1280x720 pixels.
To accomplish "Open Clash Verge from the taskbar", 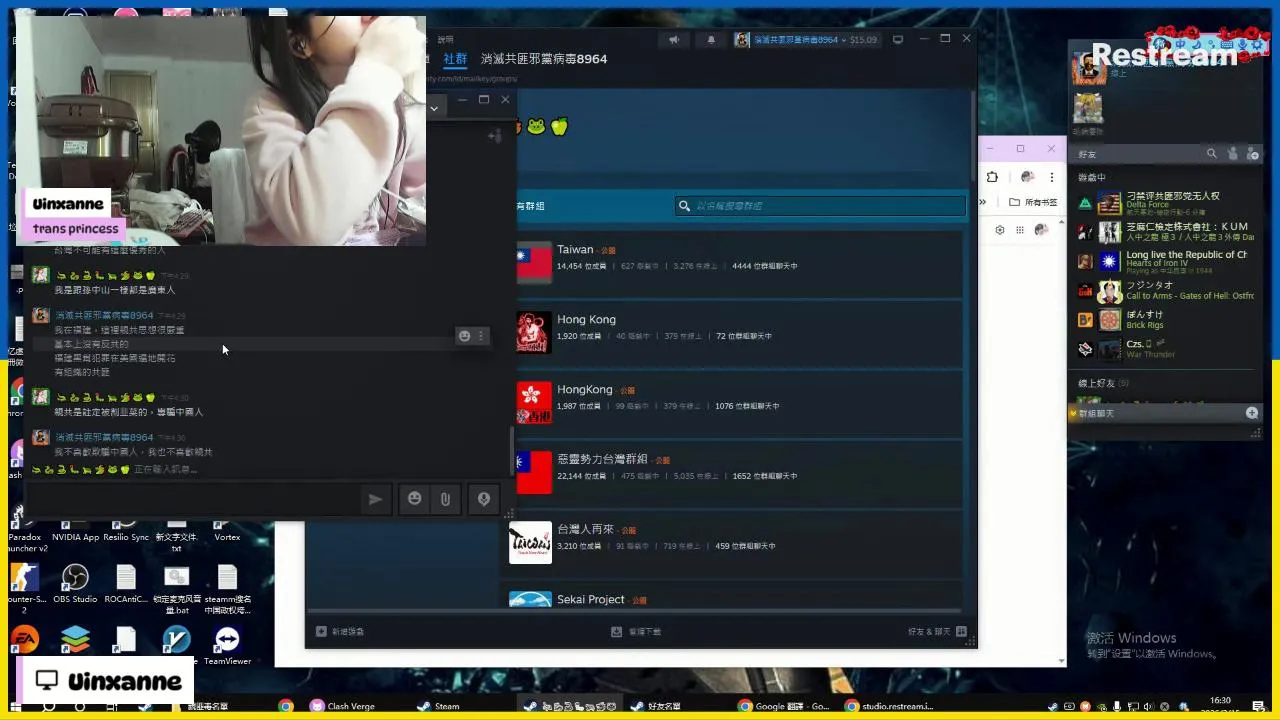I will 342,706.
